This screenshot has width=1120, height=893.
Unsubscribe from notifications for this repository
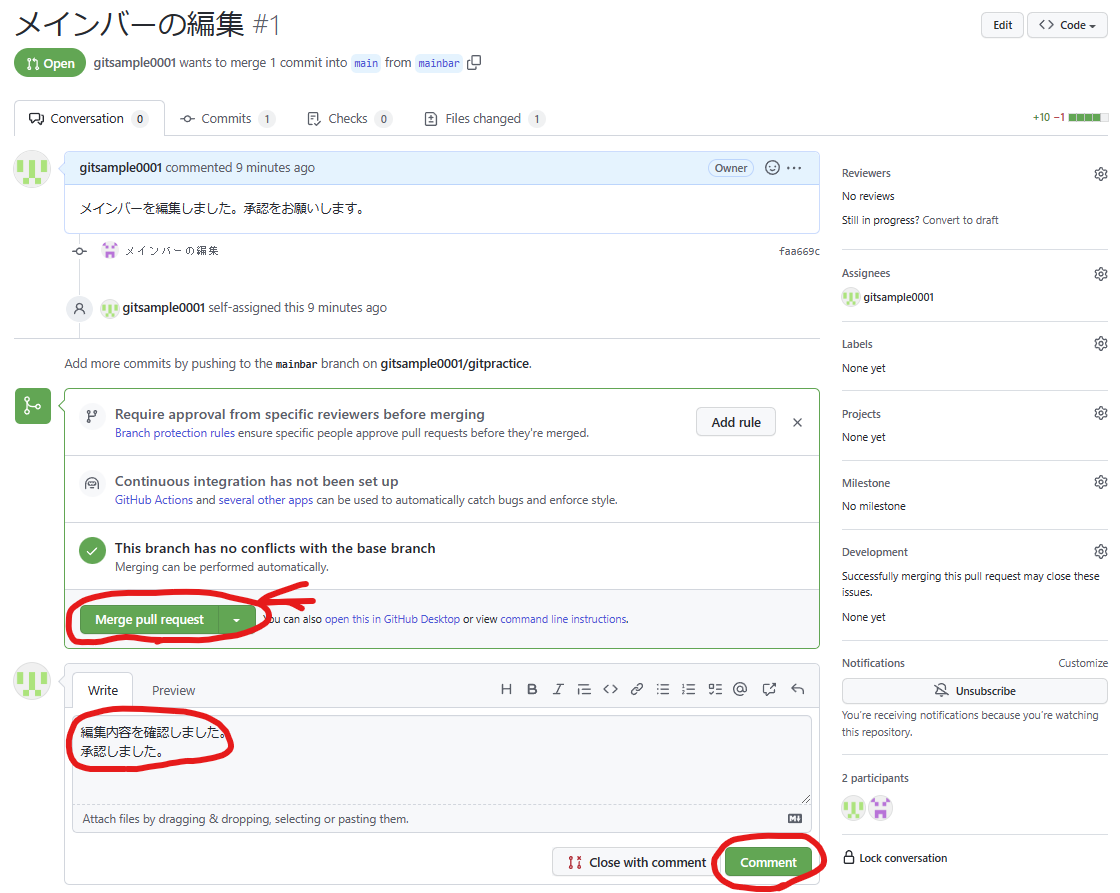(x=973, y=690)
